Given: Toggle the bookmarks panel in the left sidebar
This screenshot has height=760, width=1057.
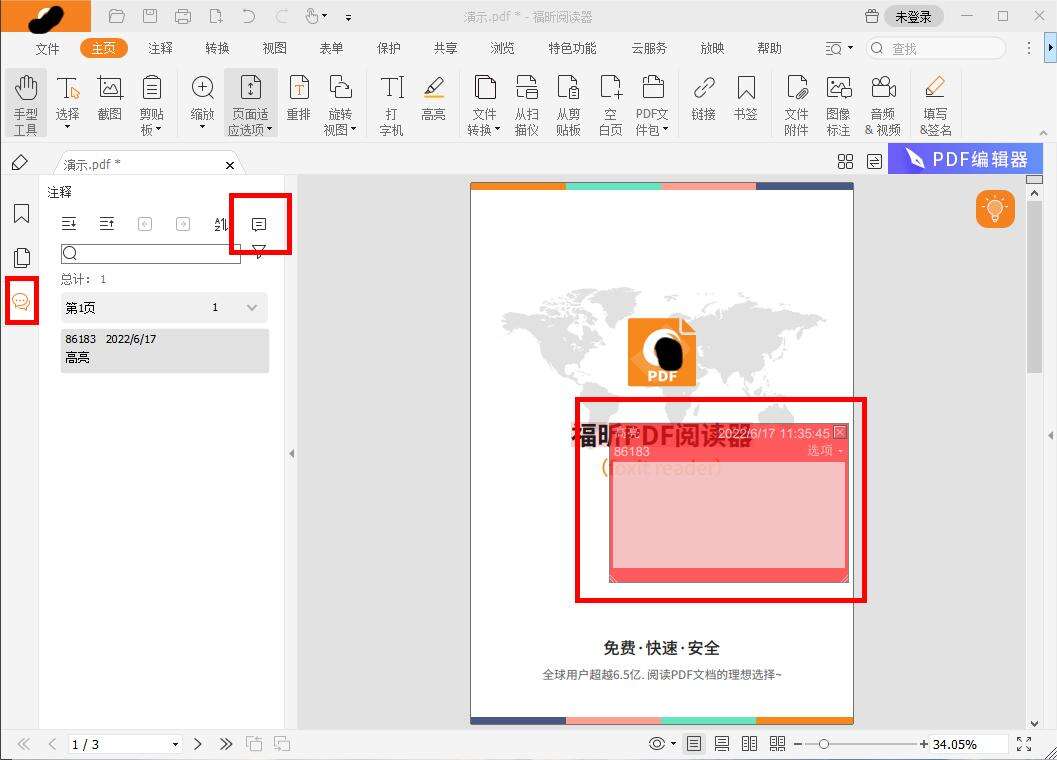Looking at the screenshot, I should point(22,213).
